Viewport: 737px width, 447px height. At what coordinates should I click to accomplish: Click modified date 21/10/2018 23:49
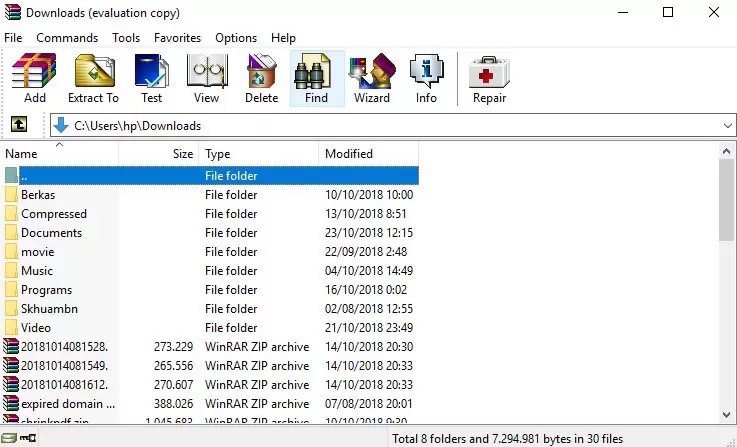tap(369, 328)
